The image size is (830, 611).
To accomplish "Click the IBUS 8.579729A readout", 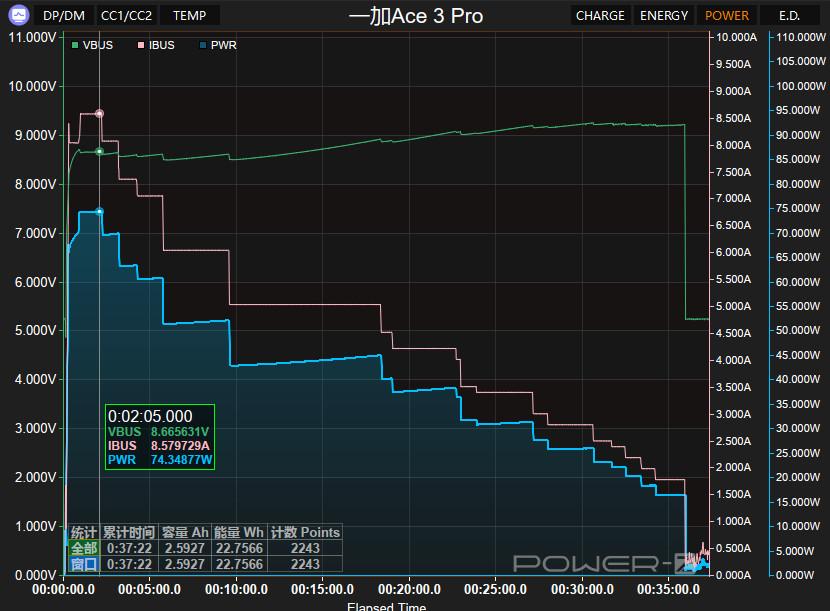I will coord(158,446).
